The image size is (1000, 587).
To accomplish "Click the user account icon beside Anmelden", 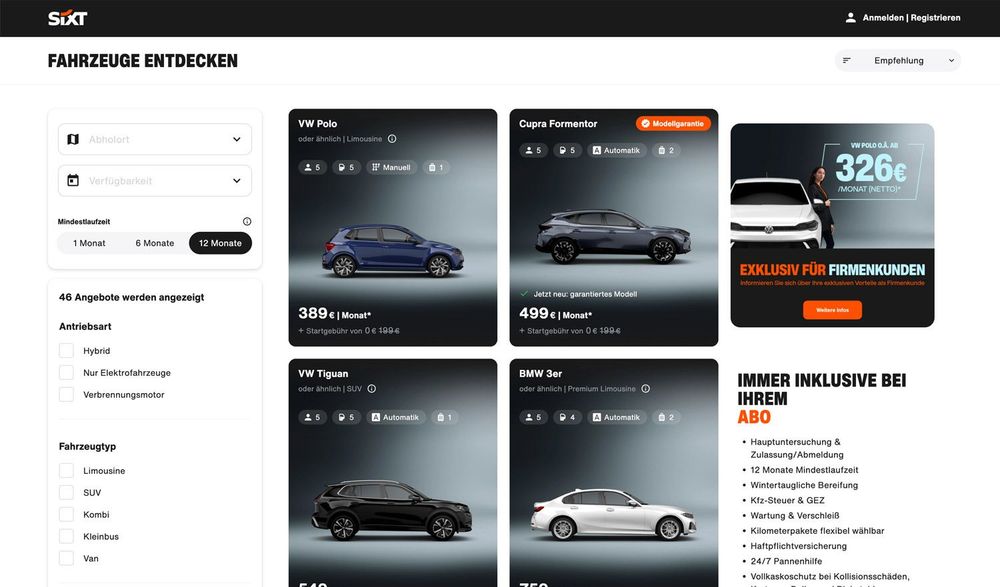I will tap(850, 18).
